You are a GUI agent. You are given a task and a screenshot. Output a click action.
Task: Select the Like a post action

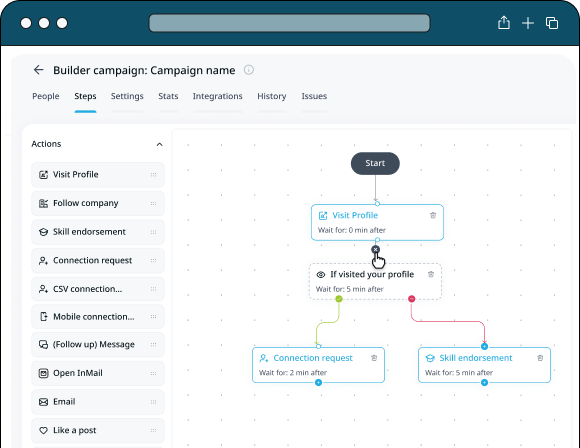98,431
